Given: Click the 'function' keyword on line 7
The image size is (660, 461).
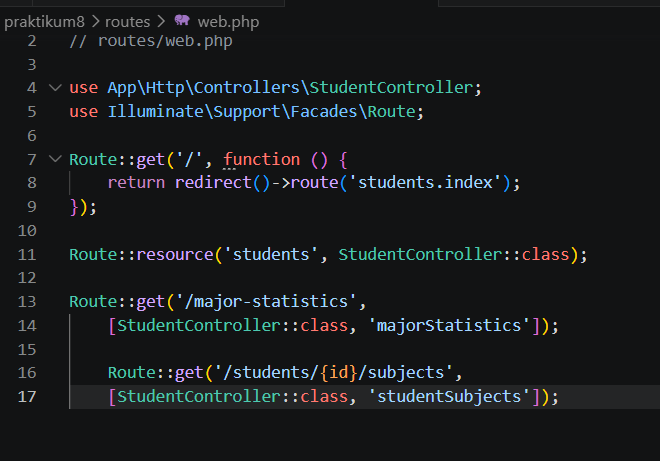Looking at the screenshot, I should (262, 160).
